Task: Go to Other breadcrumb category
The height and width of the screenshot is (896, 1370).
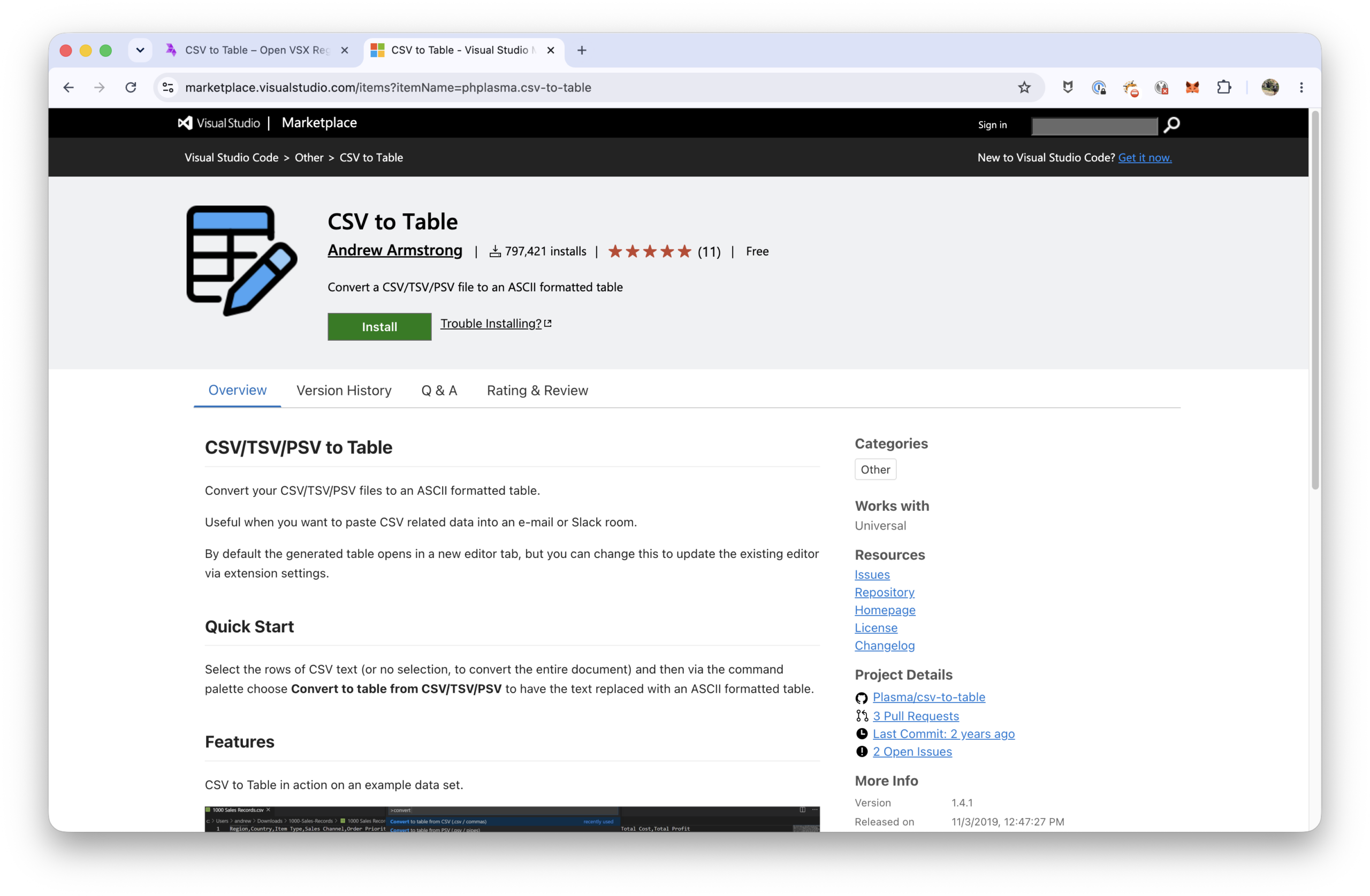Action: pyautogui.click(x=309, y=158)
